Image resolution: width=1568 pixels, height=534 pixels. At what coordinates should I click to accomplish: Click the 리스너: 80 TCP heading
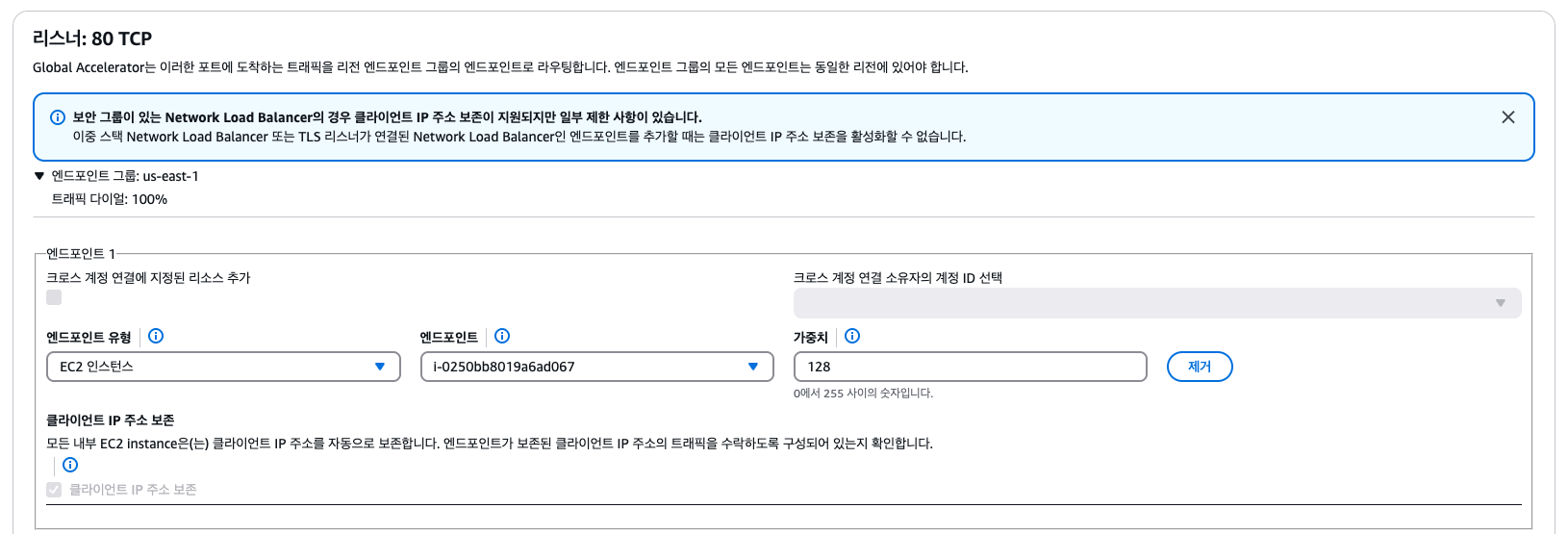[x=92, y=38]
